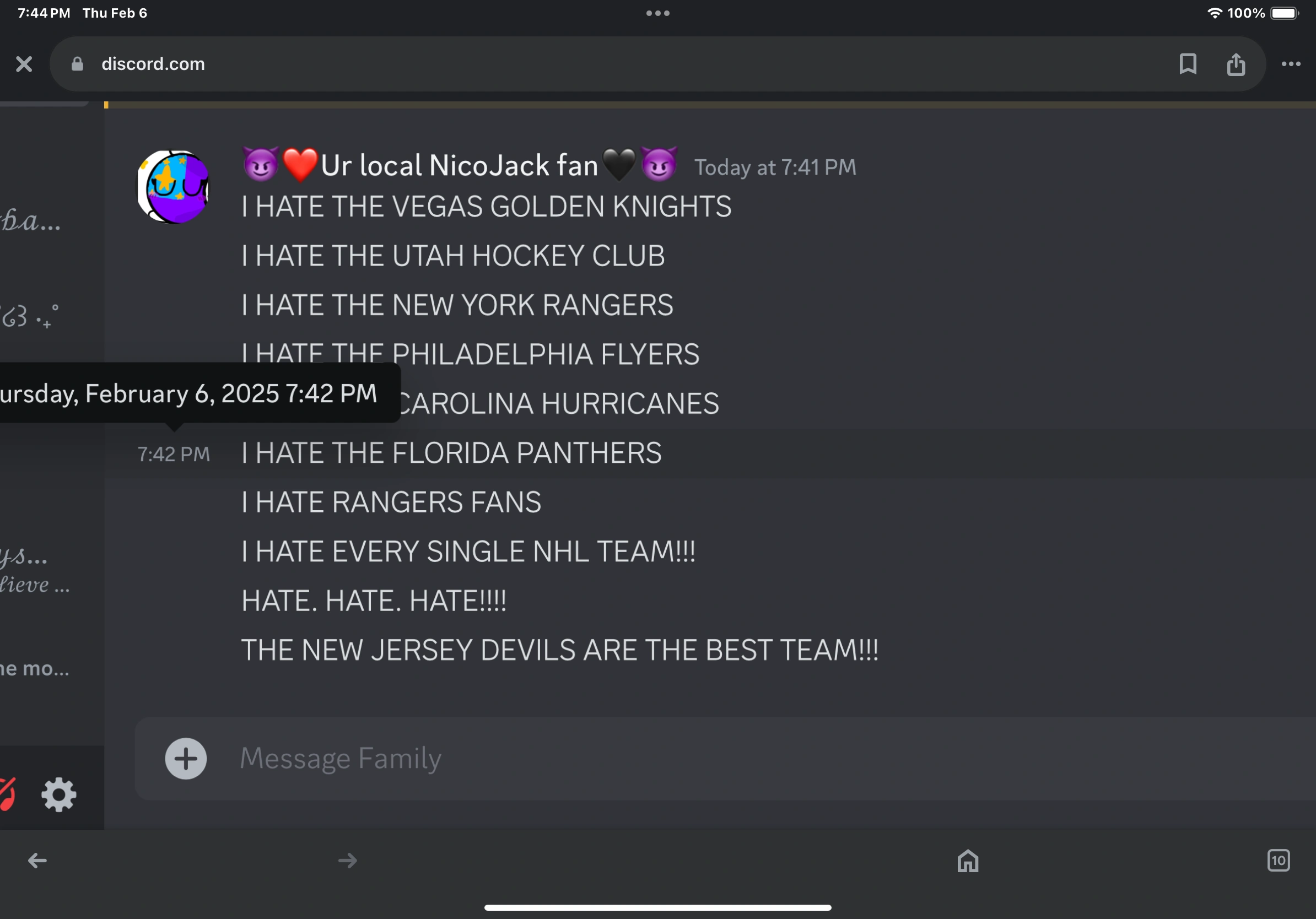Click the Ur local NicoJack fan username

[459, 166]
